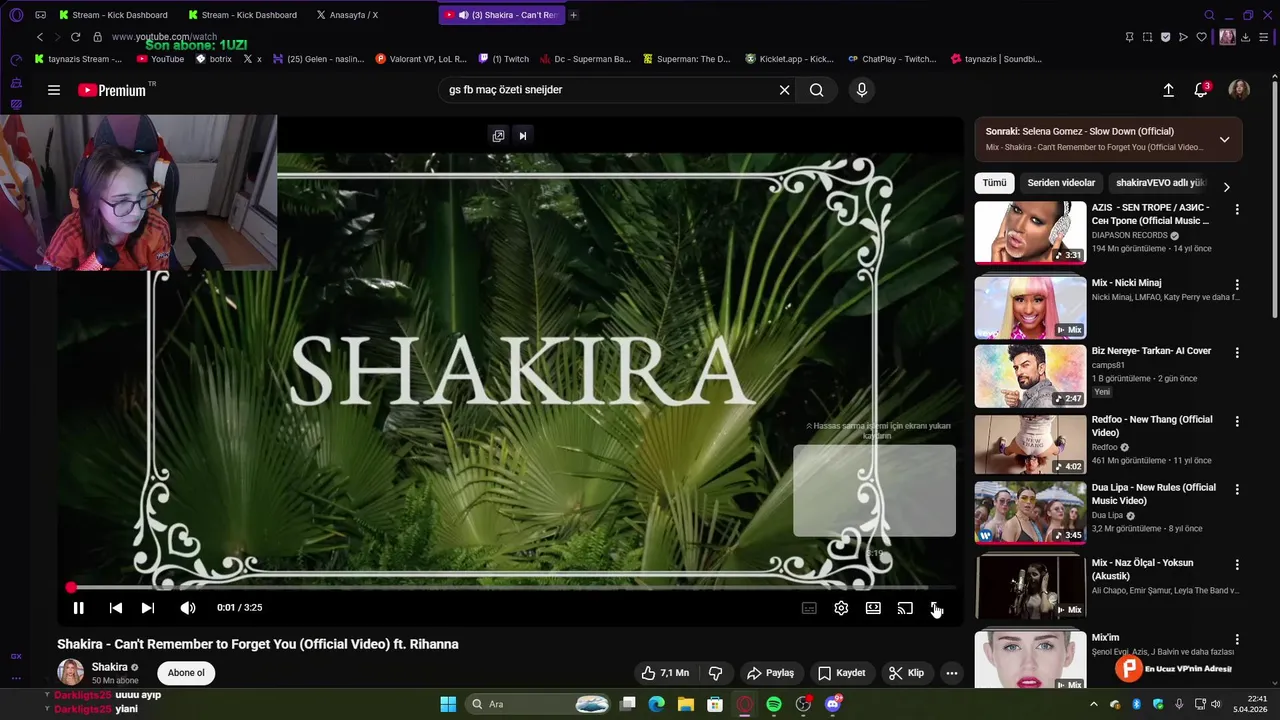
Task: Open YouTube account avatar menu
Action: point(1239,90)
